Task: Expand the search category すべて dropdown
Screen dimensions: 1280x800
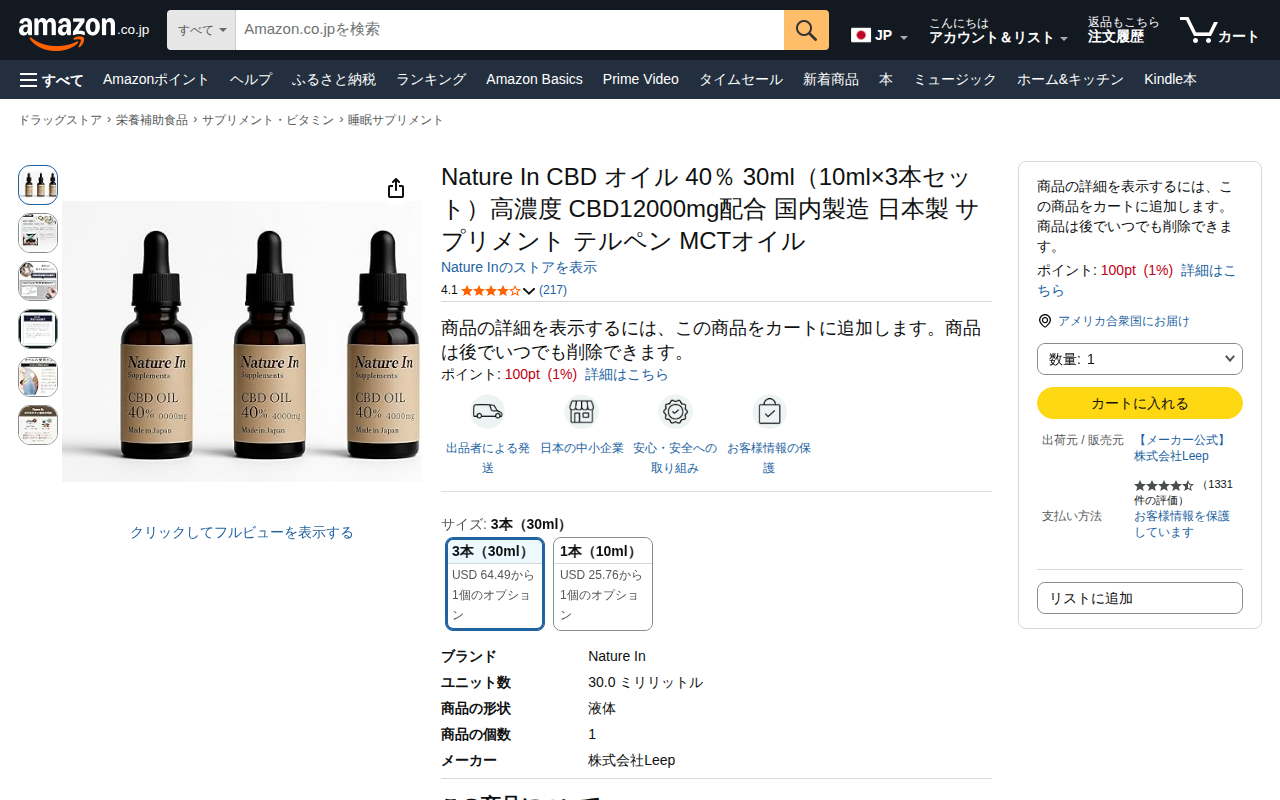Action: (201, 30)
